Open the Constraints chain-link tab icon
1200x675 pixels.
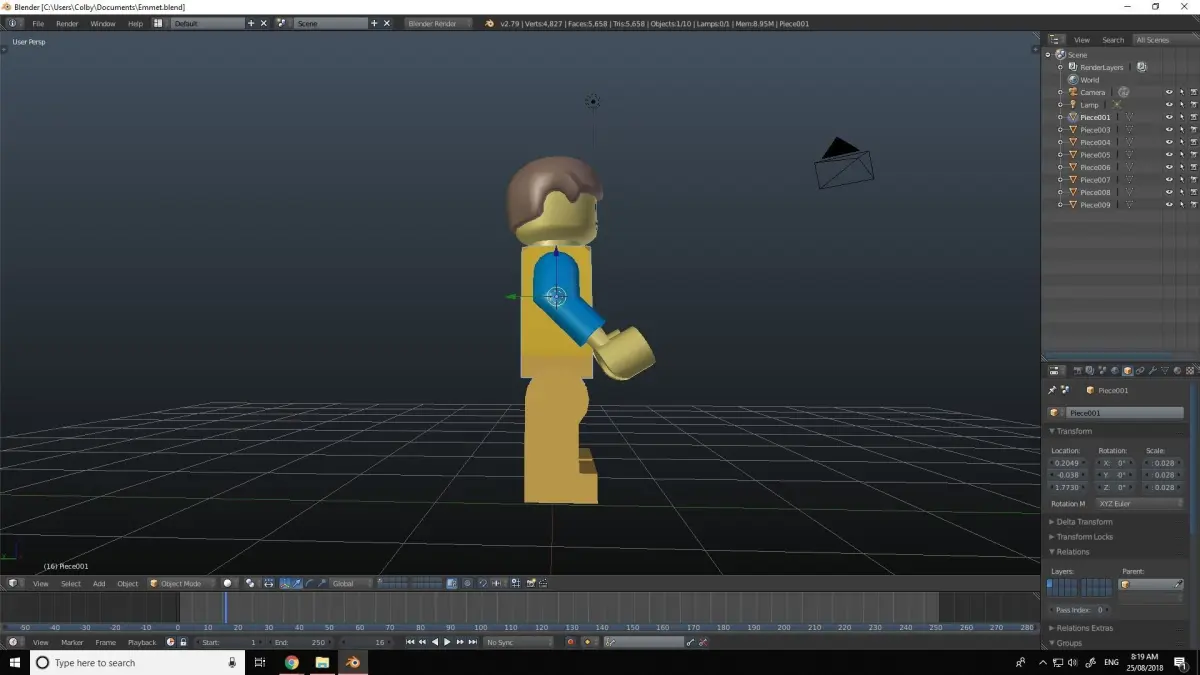tap(1140, 370)
